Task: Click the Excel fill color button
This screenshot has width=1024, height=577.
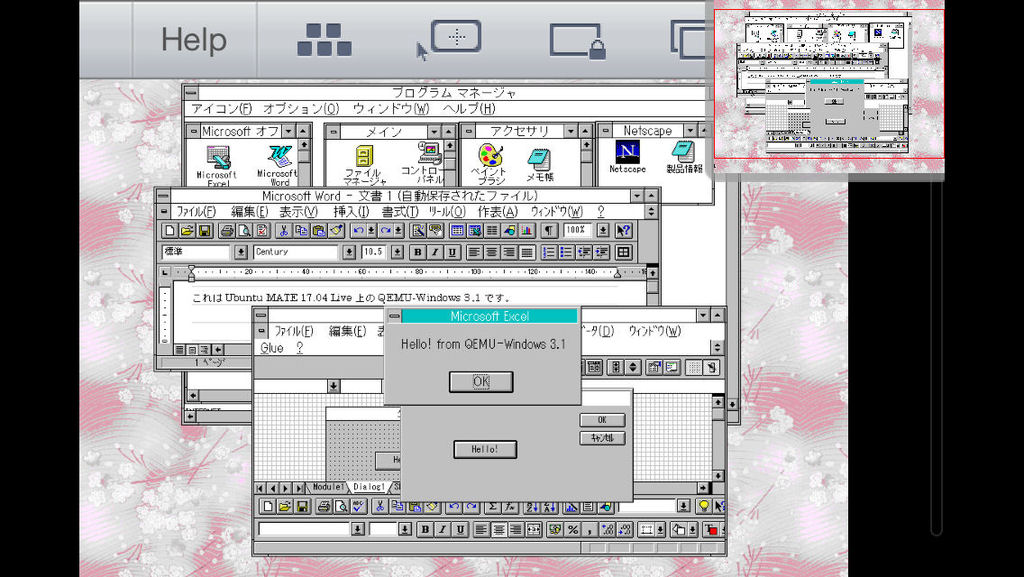Action: [x=679, y=529]
